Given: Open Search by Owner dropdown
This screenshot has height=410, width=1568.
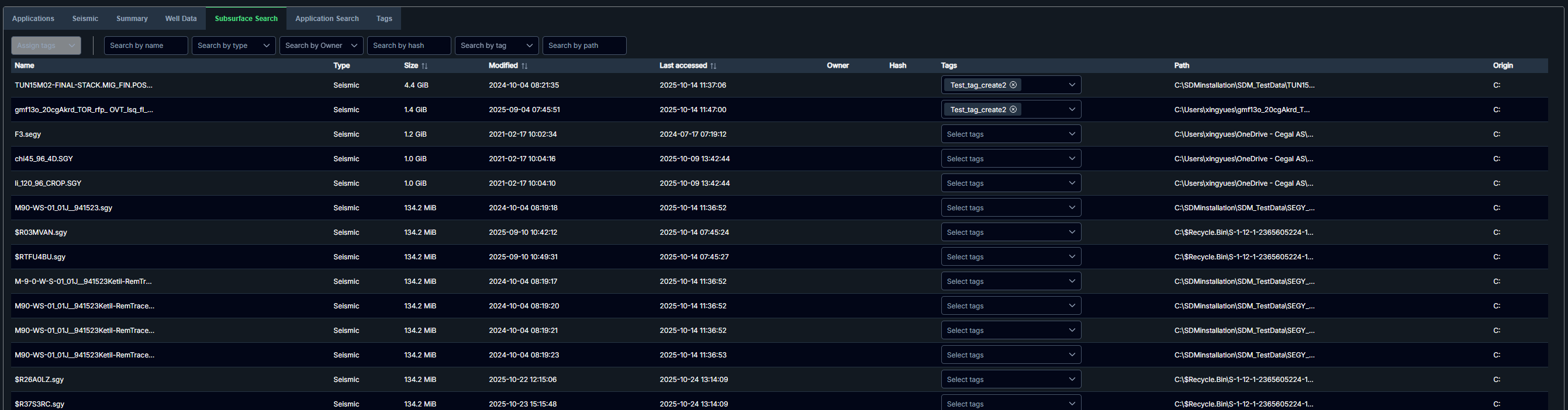Looking at the screenshot, I should coord(321,46).
